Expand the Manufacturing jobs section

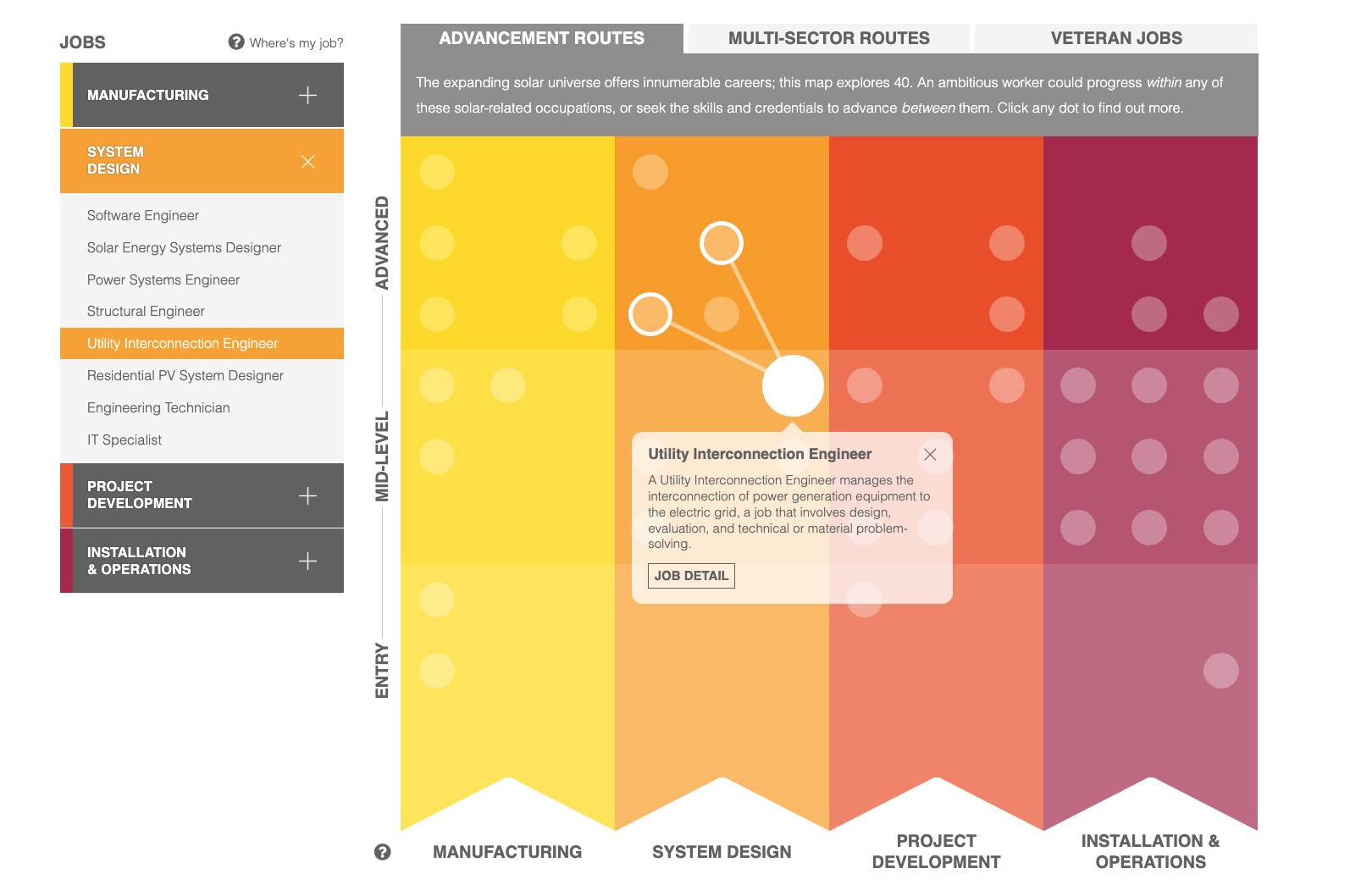(308, 95)
